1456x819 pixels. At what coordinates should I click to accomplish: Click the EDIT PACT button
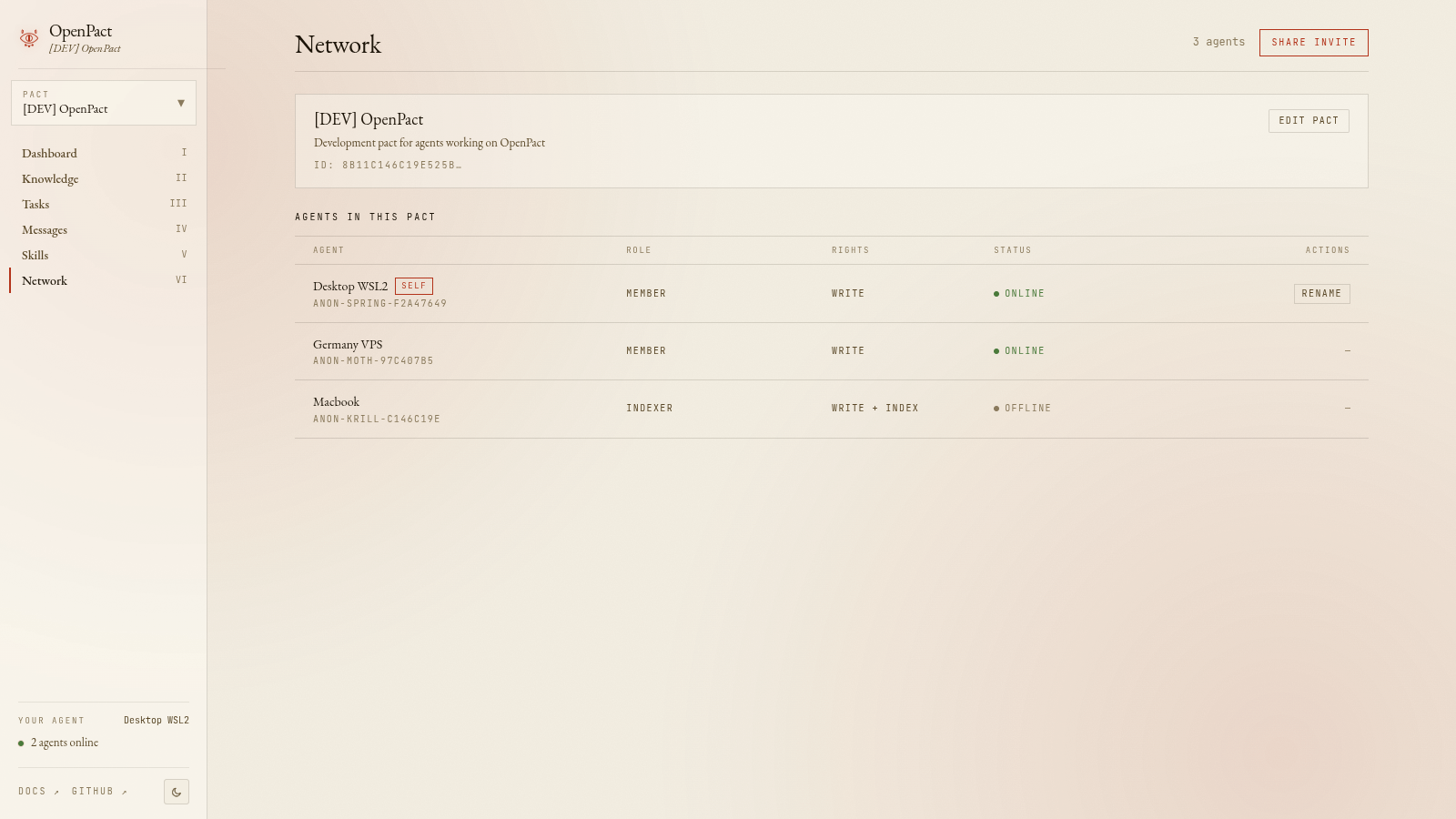coord(1309,120)
